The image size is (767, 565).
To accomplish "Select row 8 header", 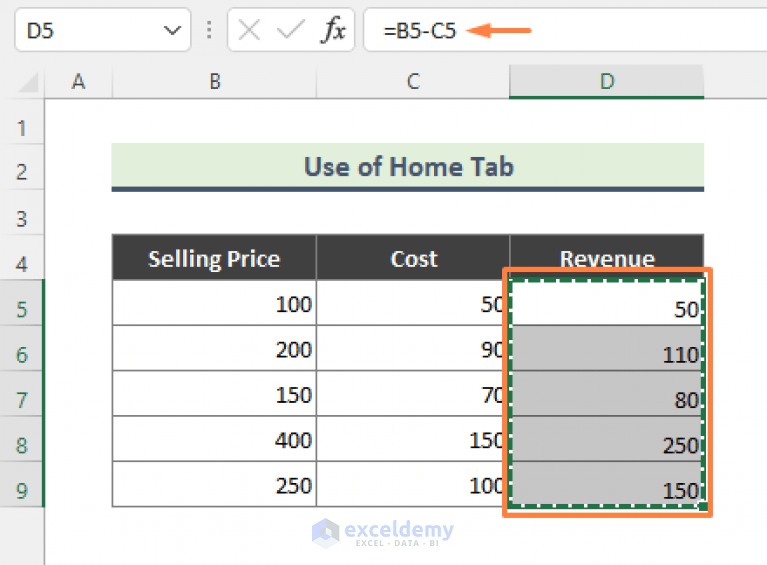I will coord(22,438).
